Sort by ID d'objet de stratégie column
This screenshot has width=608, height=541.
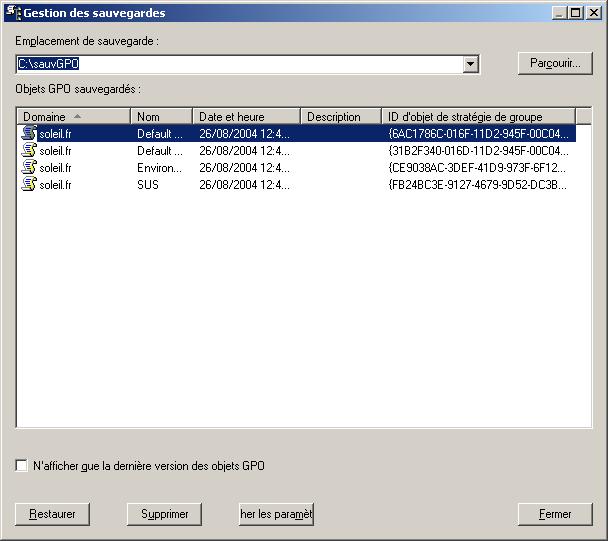tap(478, 117)
